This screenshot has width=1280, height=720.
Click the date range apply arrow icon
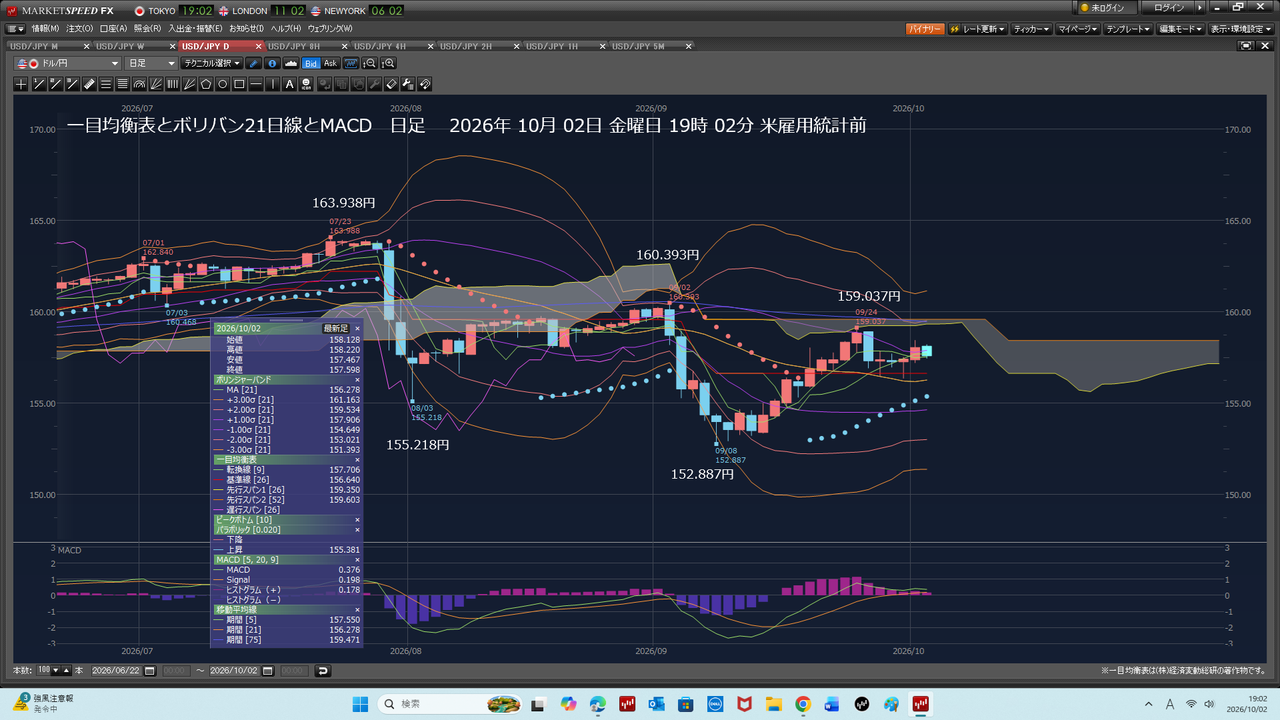tap(322, 670)
